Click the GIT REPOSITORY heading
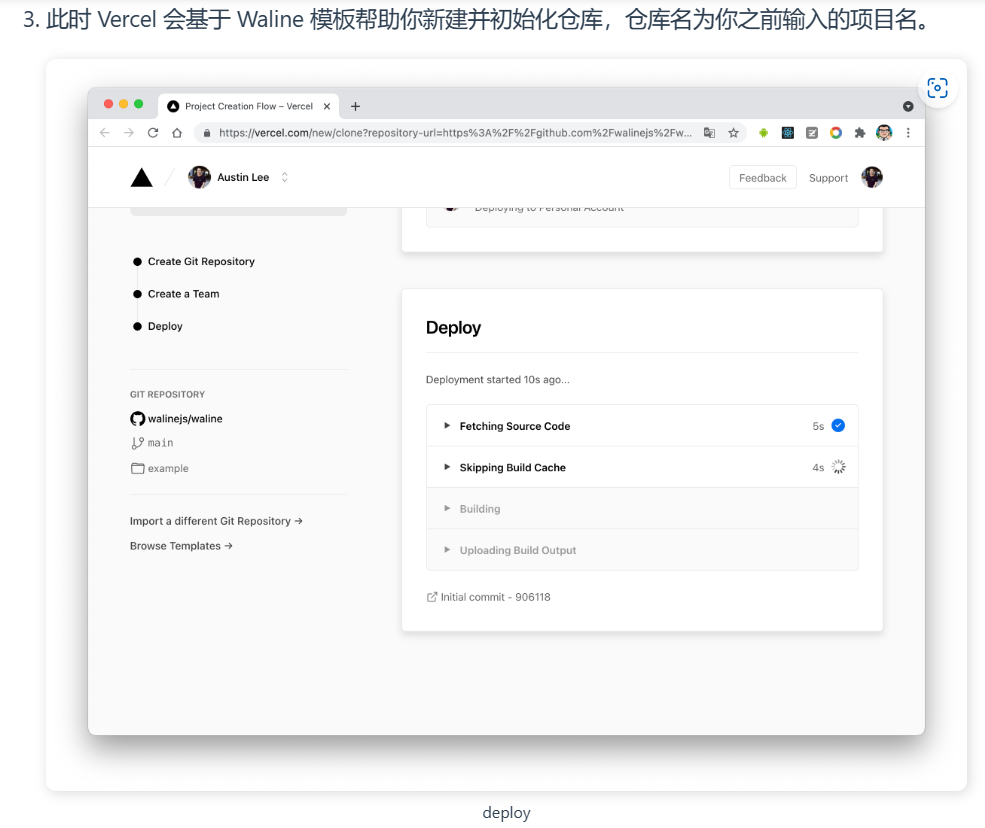Screen dimensions: 985x828 coord(167,394)
